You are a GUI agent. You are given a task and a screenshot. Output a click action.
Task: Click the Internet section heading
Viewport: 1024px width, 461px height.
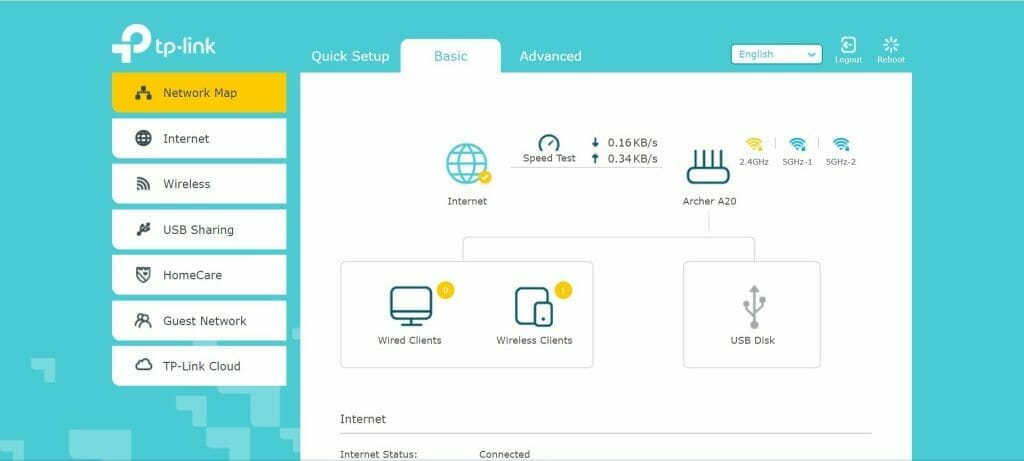(x=363, y=419)
